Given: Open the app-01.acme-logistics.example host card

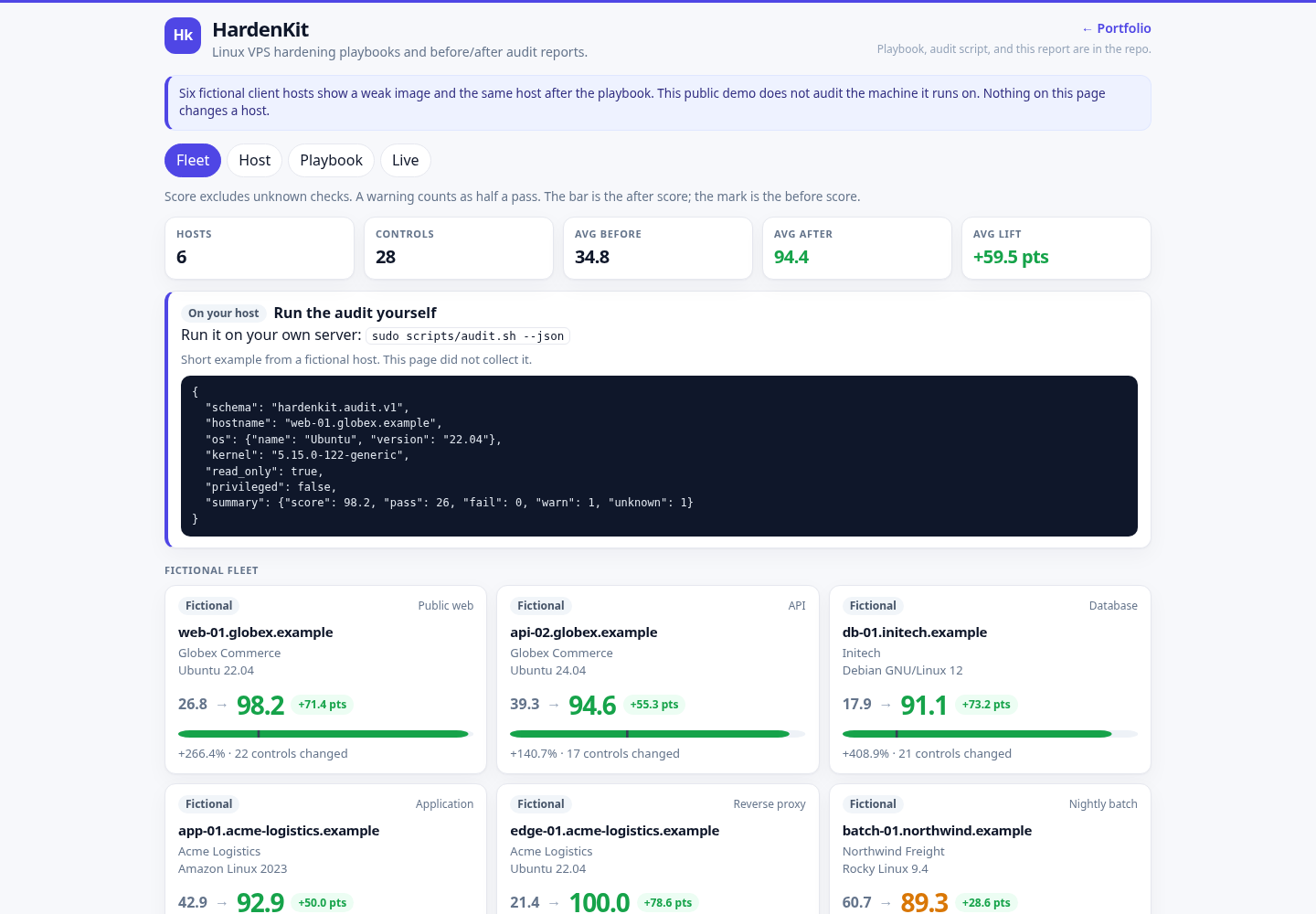Looking at the screenshot, I should [325, 848].
